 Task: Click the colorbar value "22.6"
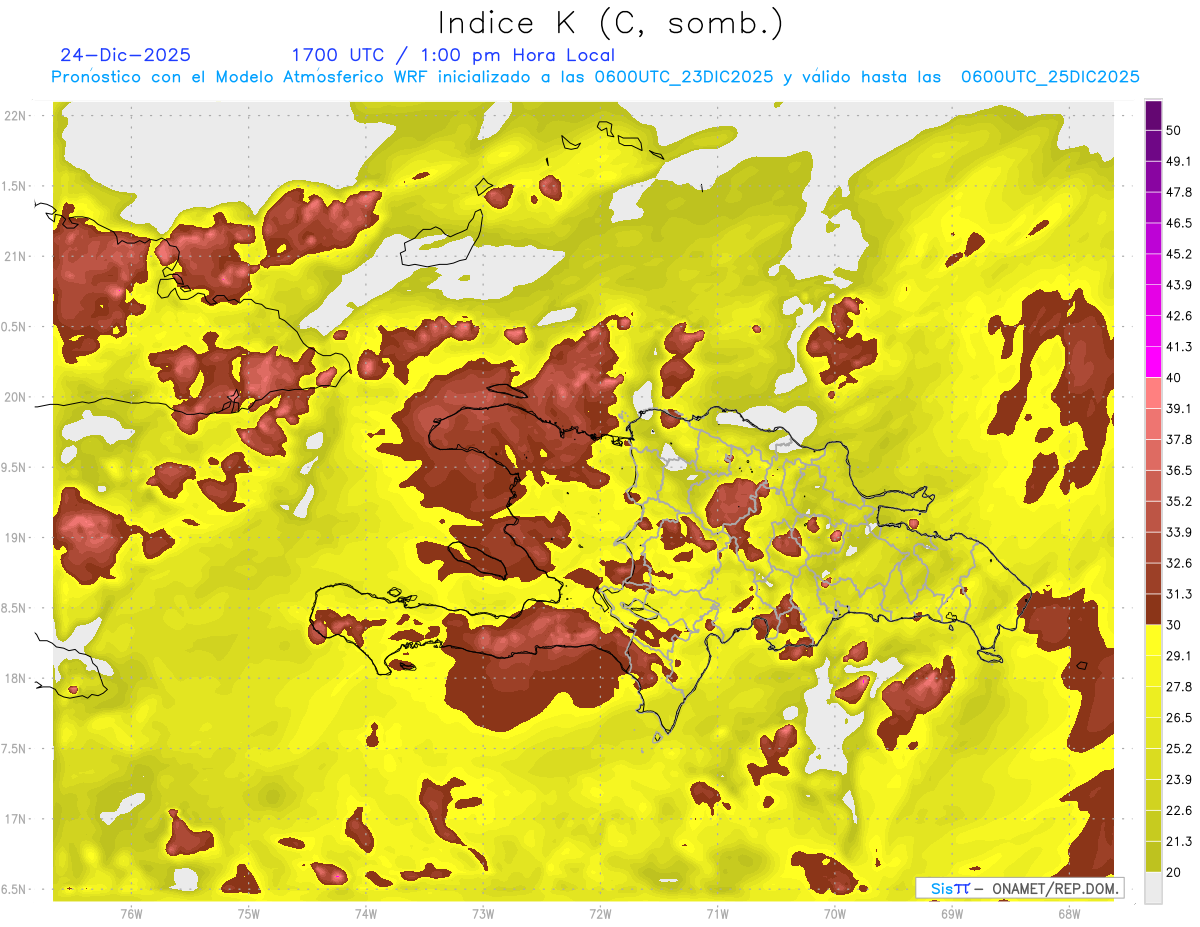[x=1179, y=811]
